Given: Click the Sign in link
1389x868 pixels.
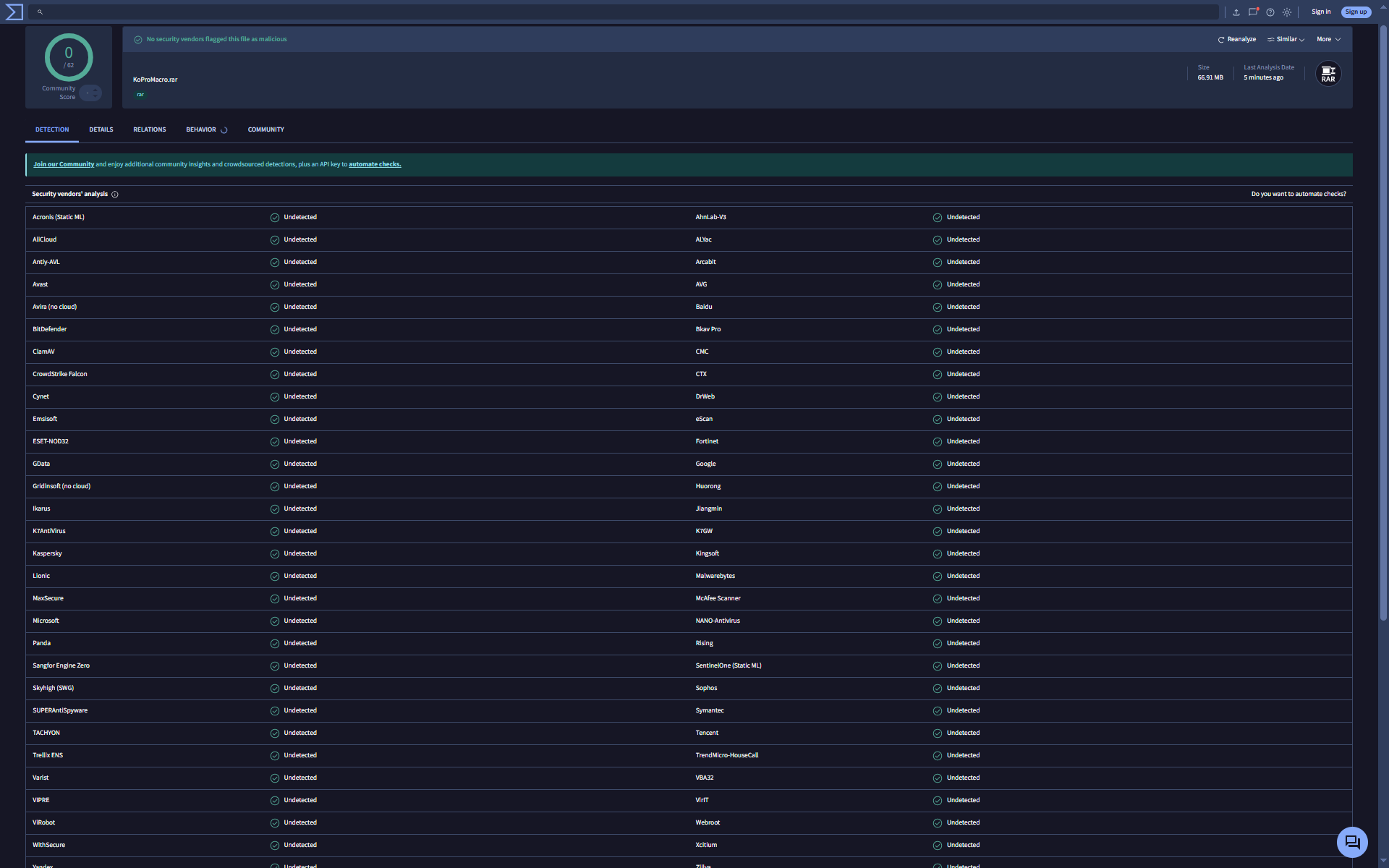Looking at the screenshot, I should coord(1321,12).
